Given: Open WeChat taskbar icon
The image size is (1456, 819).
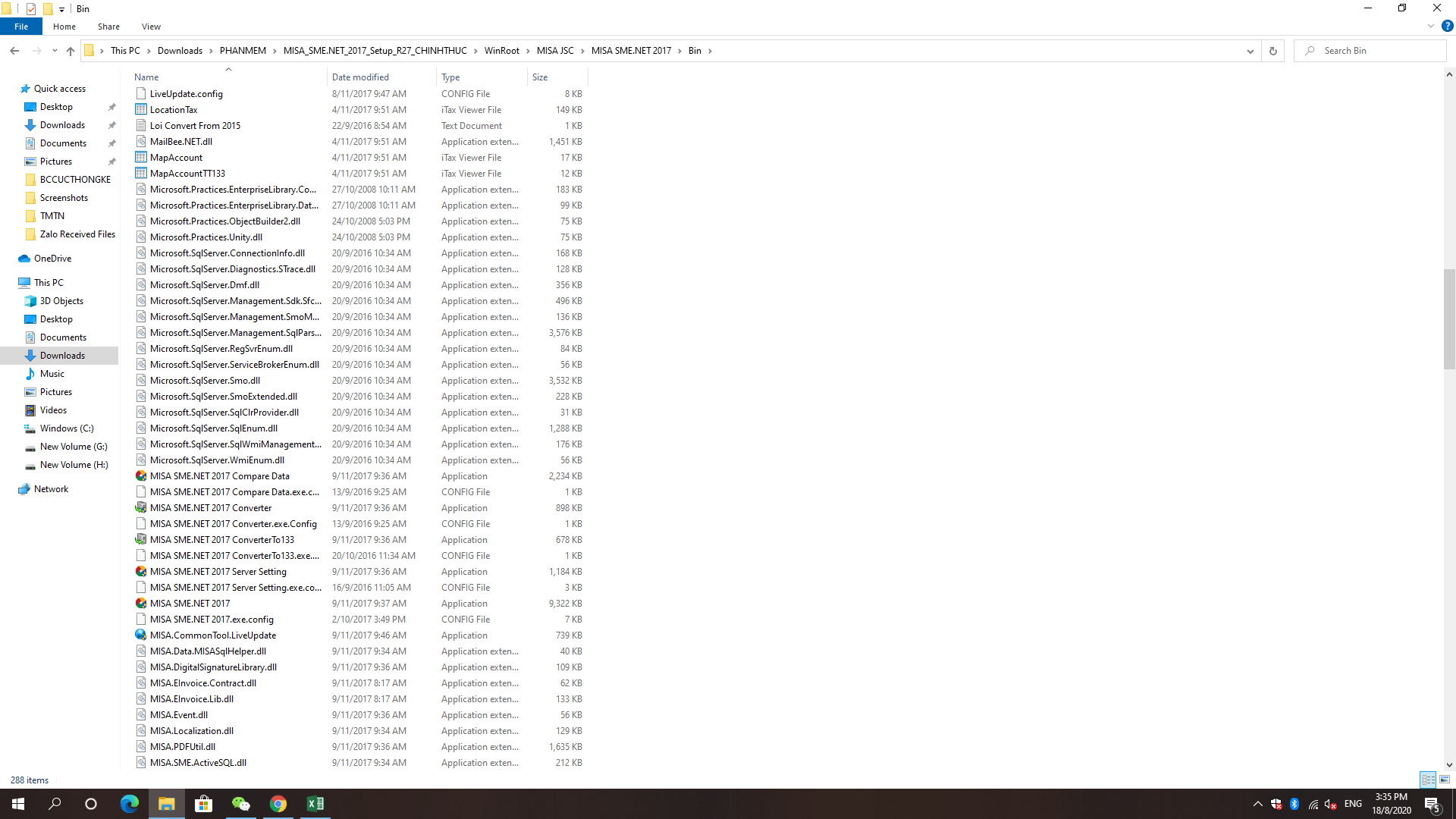Looking at the screenshot, I should point(241,804).
